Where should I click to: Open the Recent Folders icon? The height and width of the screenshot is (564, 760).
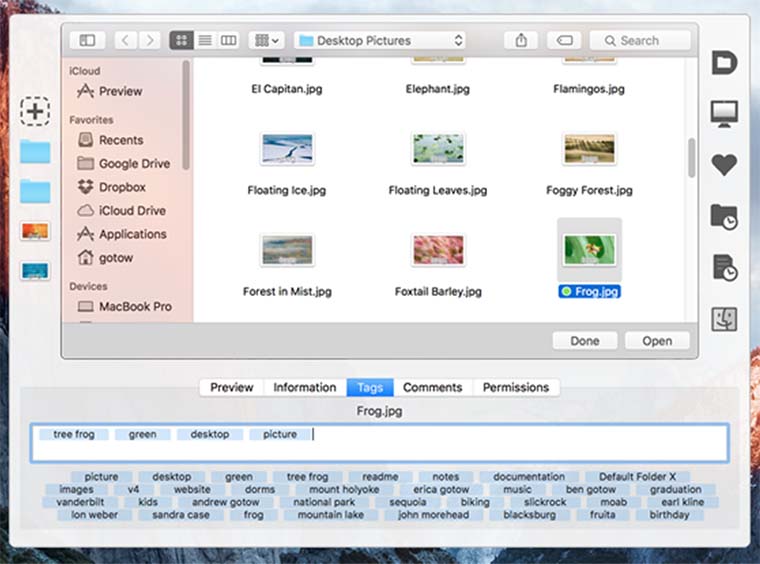tap(724, 217)
